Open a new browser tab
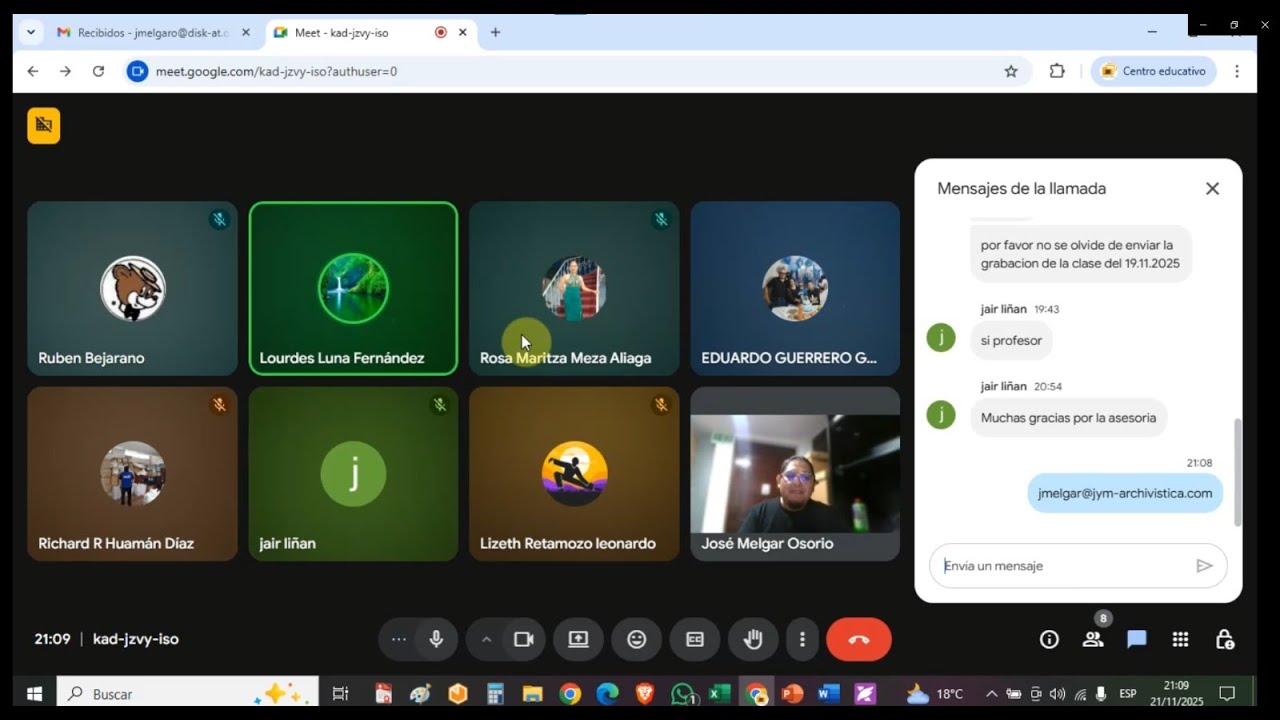The image size is (1280, 720). [495, 33]
